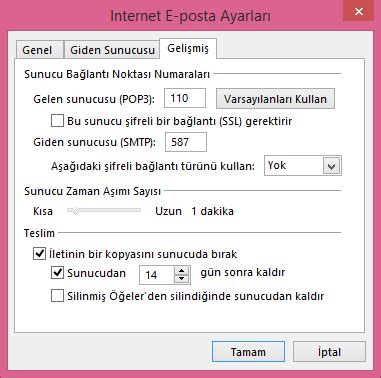Enable the SSL şifreli bağlantı checkbox
Viewport: 381px width, 378px height.
click(x=57, y=121)
